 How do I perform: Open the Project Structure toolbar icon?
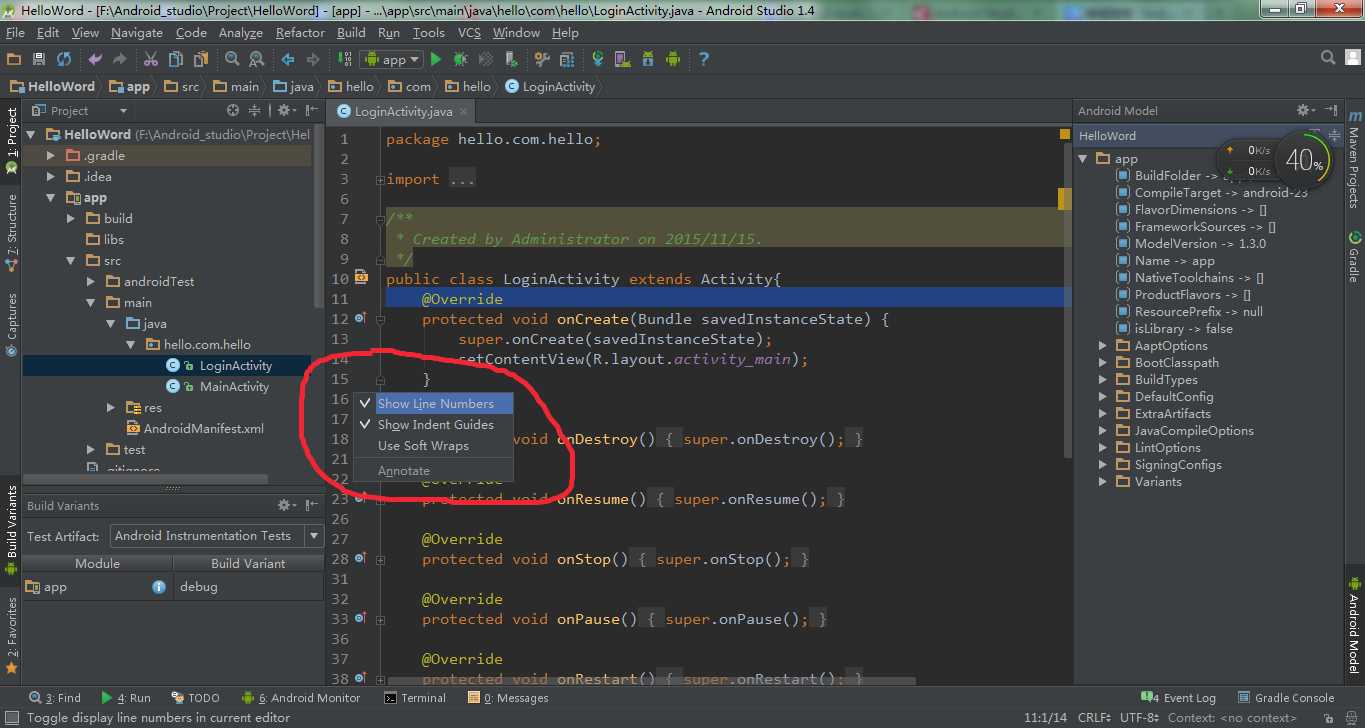pos(567,59)
